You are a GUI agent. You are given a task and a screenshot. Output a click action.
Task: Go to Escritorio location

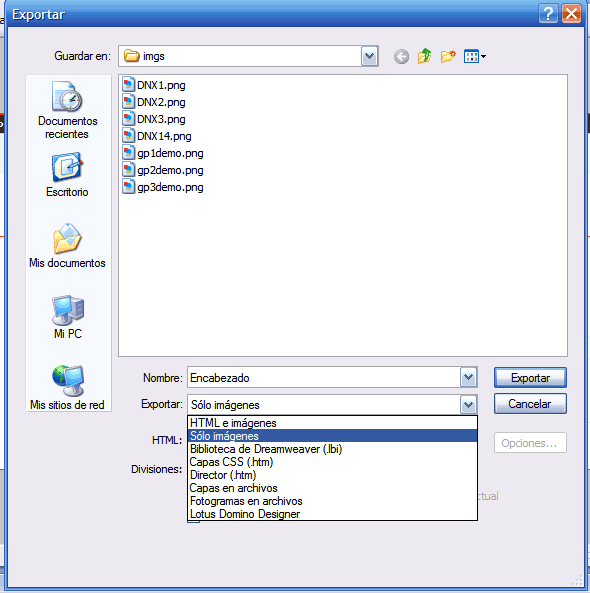pyautogui.click(x=67, y=175)
